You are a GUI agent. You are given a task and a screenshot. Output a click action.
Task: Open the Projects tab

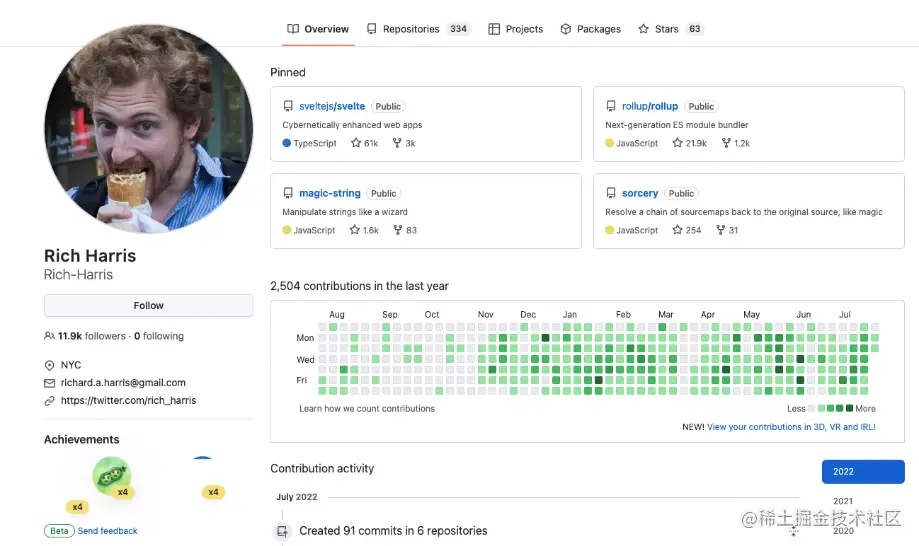click(515, 29)
